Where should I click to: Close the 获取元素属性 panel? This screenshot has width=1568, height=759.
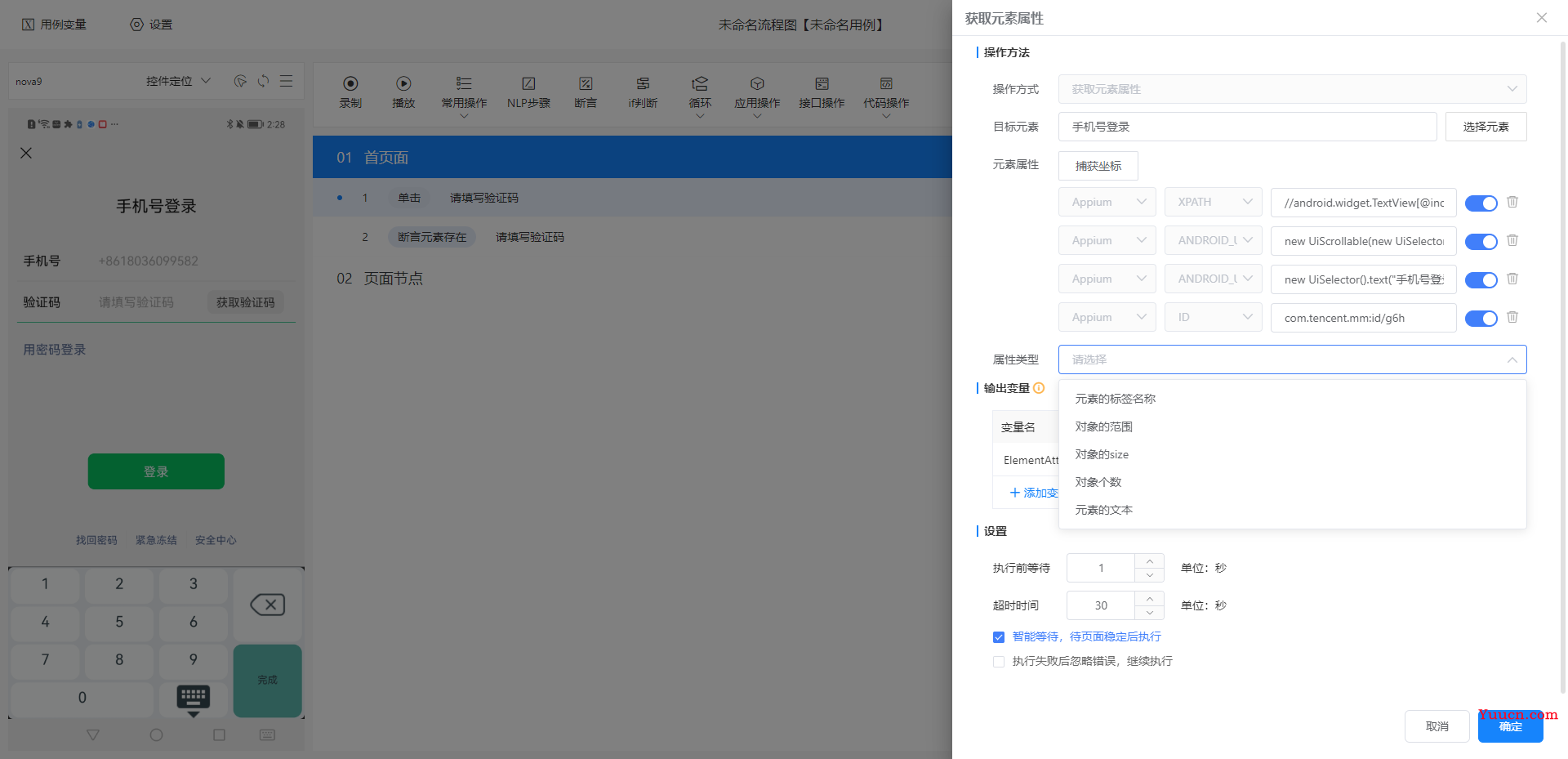tap(1541, 18)
